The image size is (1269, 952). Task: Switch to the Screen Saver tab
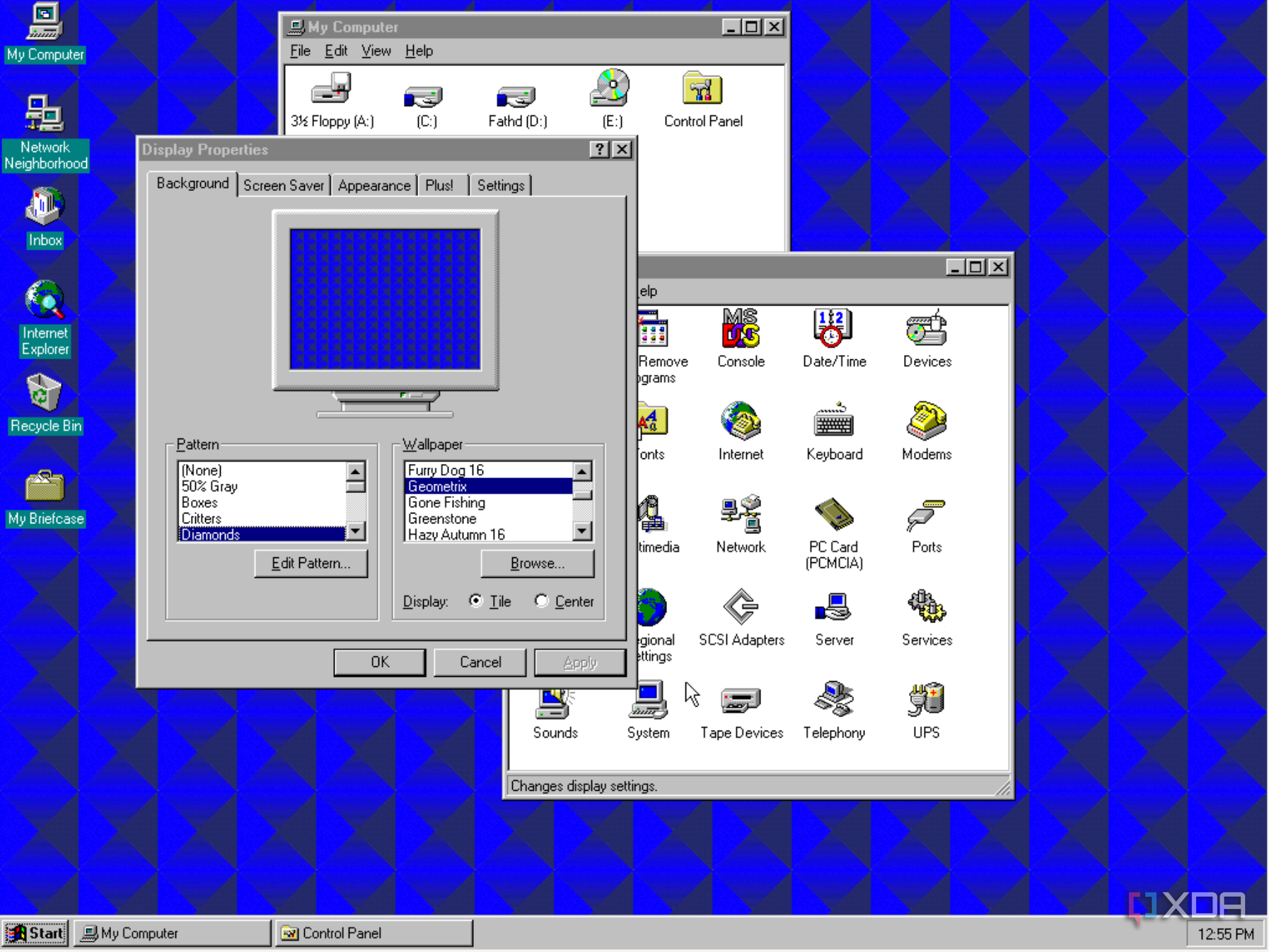pos(284,185)
